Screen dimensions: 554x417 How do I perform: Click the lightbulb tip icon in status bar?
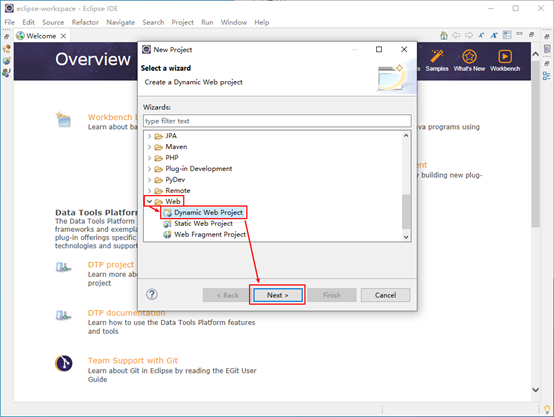547,409
